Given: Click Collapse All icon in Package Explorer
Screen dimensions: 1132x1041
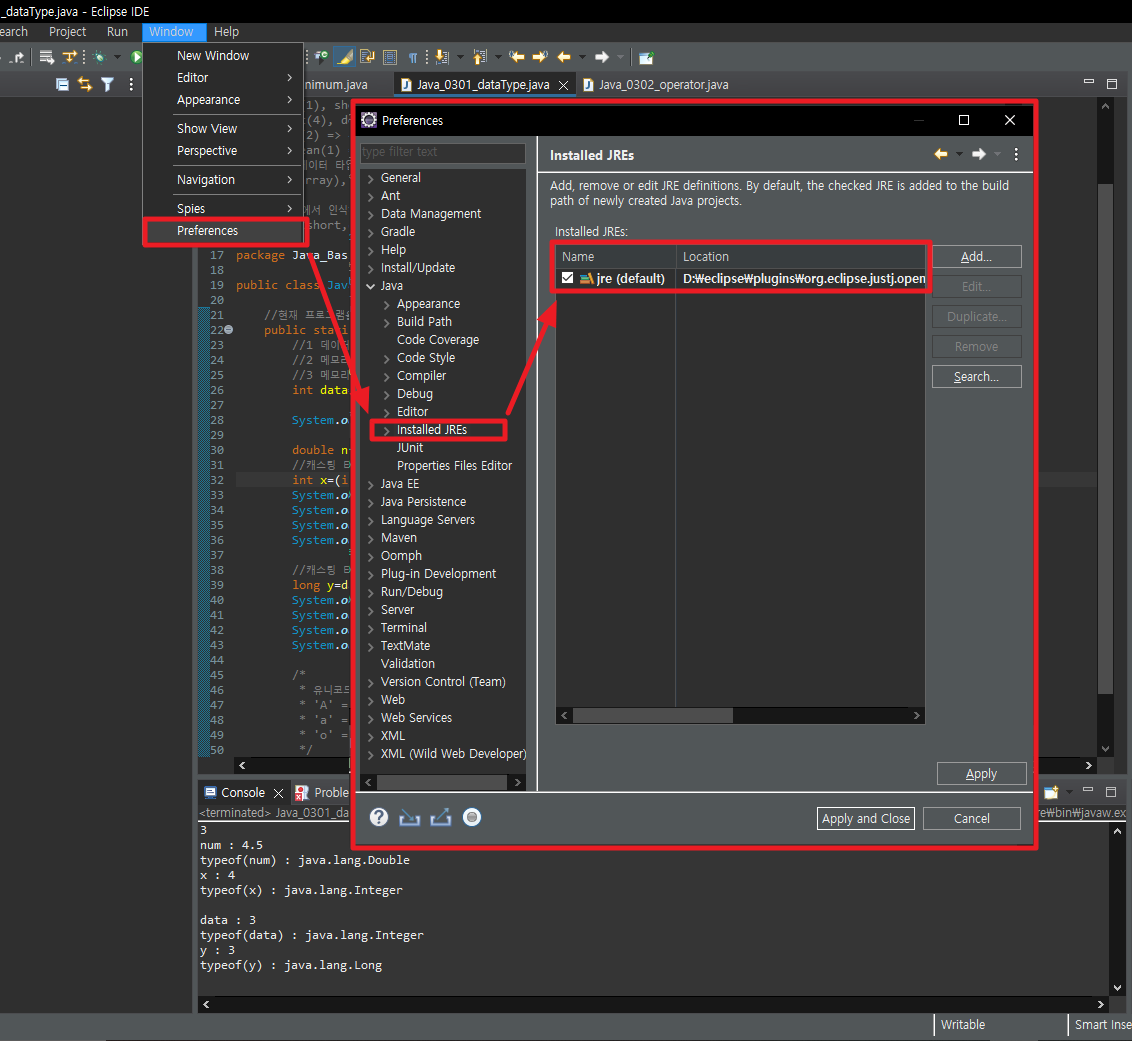Looking at the screenshot, I should pos(63,84).
